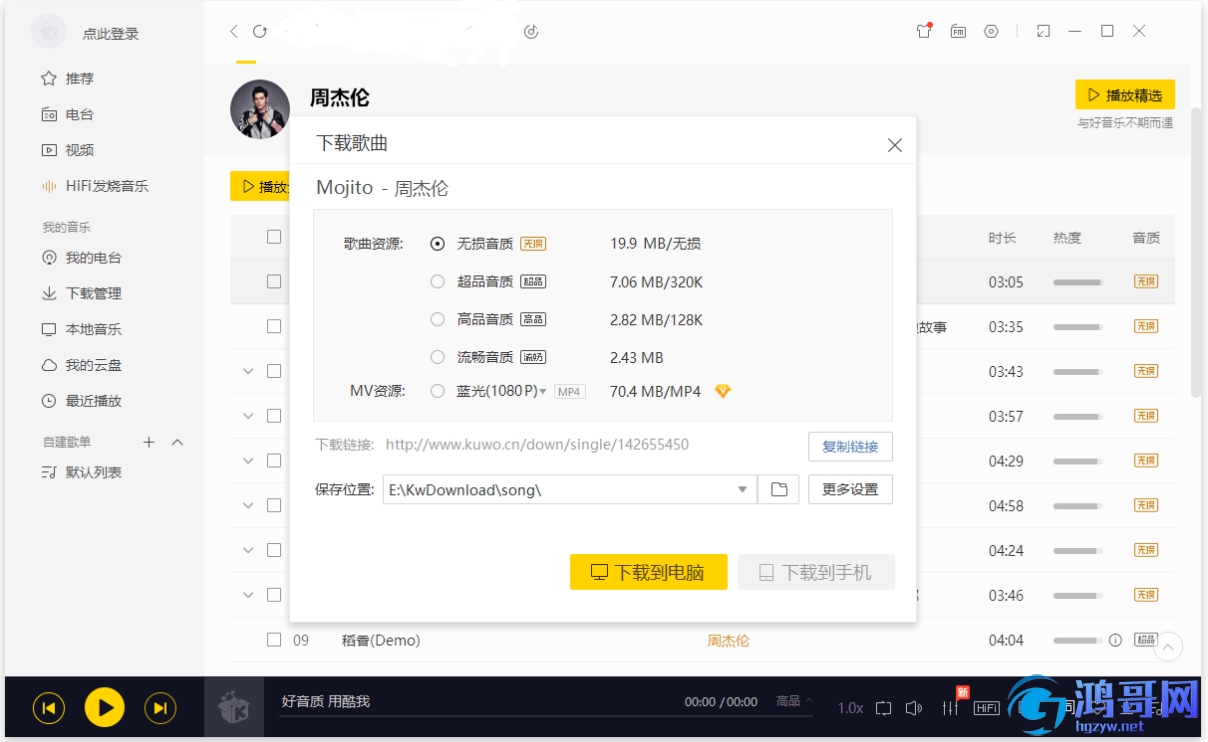Select the 流畅音质 radio option

[x=437, y=357]
